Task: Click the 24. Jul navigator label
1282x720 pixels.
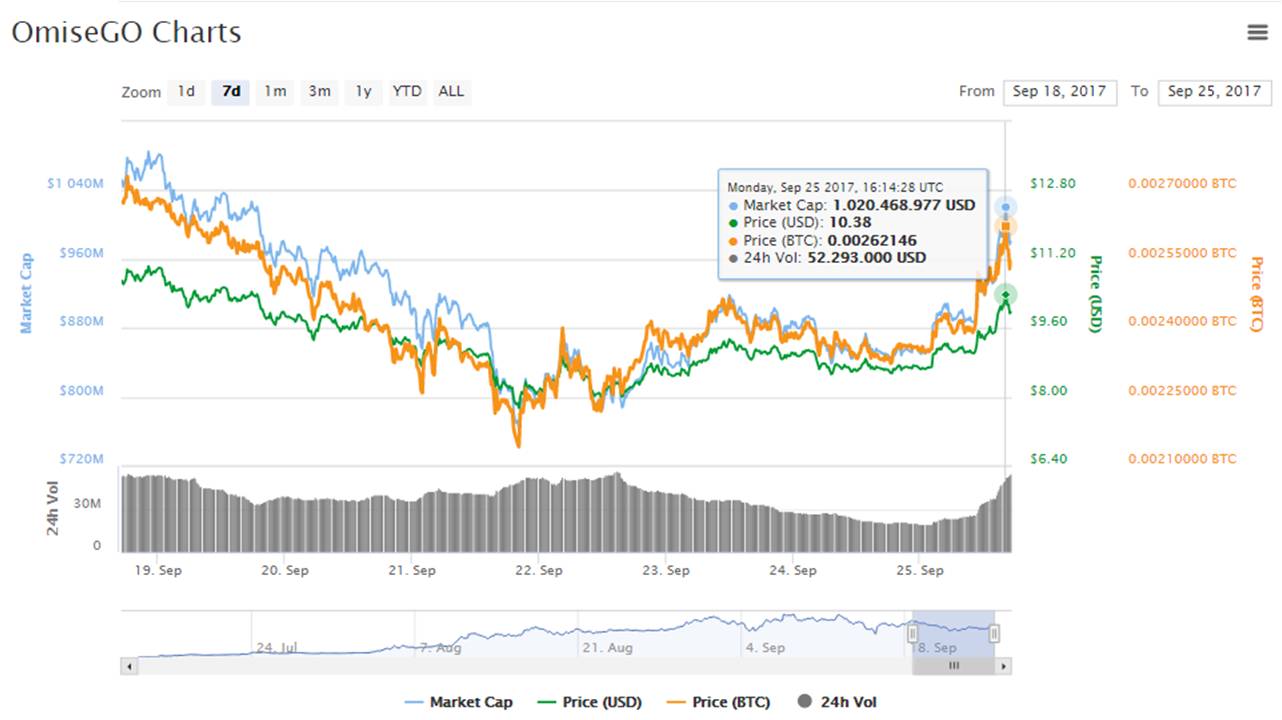Action: coord(277,647)
